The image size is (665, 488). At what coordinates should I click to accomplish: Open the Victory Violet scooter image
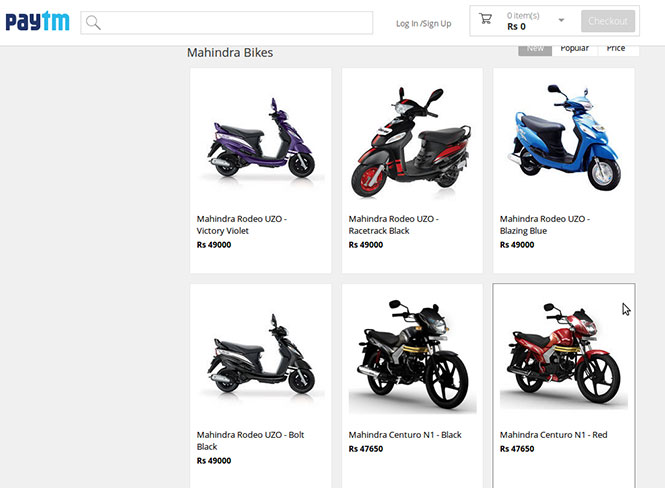coord(261,138)
